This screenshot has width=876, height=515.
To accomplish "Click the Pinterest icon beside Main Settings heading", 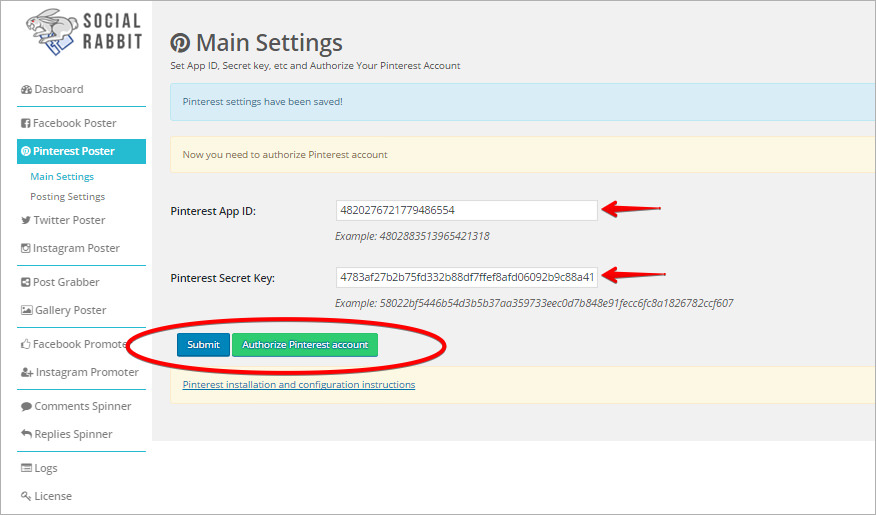I will pos(180,43).
